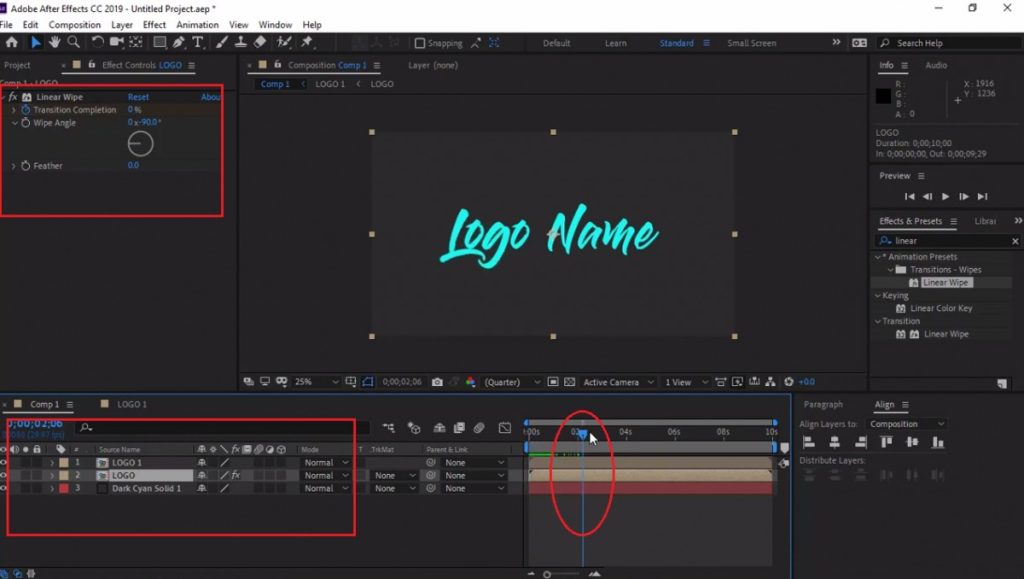Screen dimensions: 1024x579
Task: Activate the Zoom tool
Action: [74, 42]
